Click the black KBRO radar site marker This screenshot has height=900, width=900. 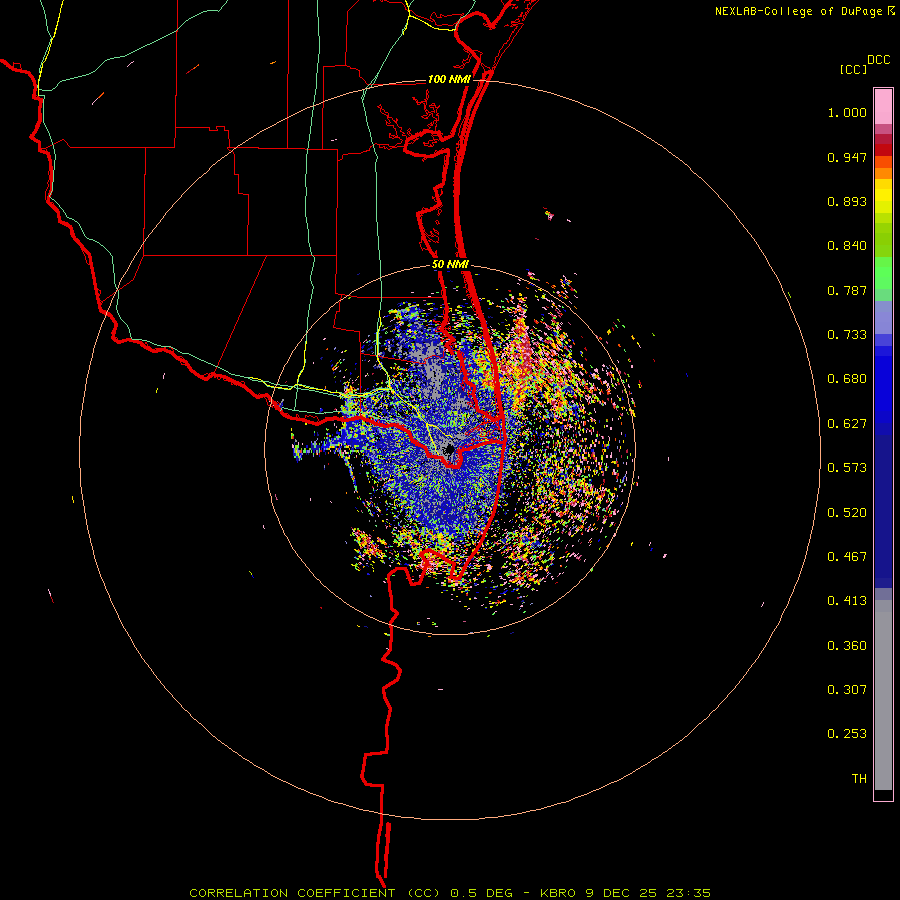pyautogui.click(x=449, y=449)
